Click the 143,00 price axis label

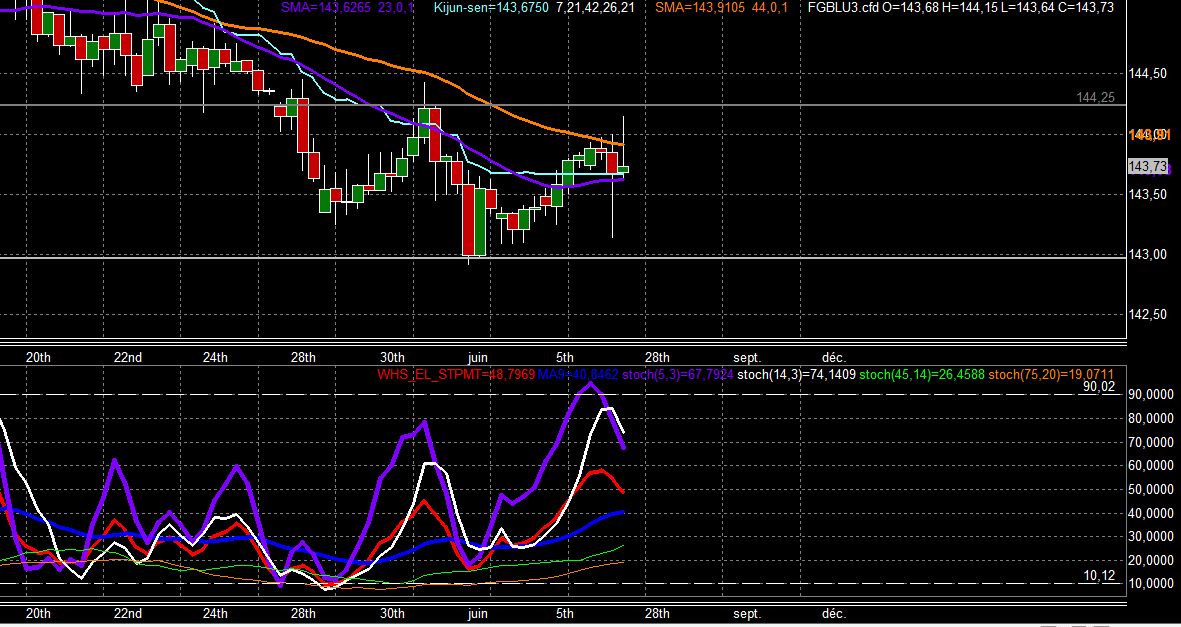pos(1149,255)
